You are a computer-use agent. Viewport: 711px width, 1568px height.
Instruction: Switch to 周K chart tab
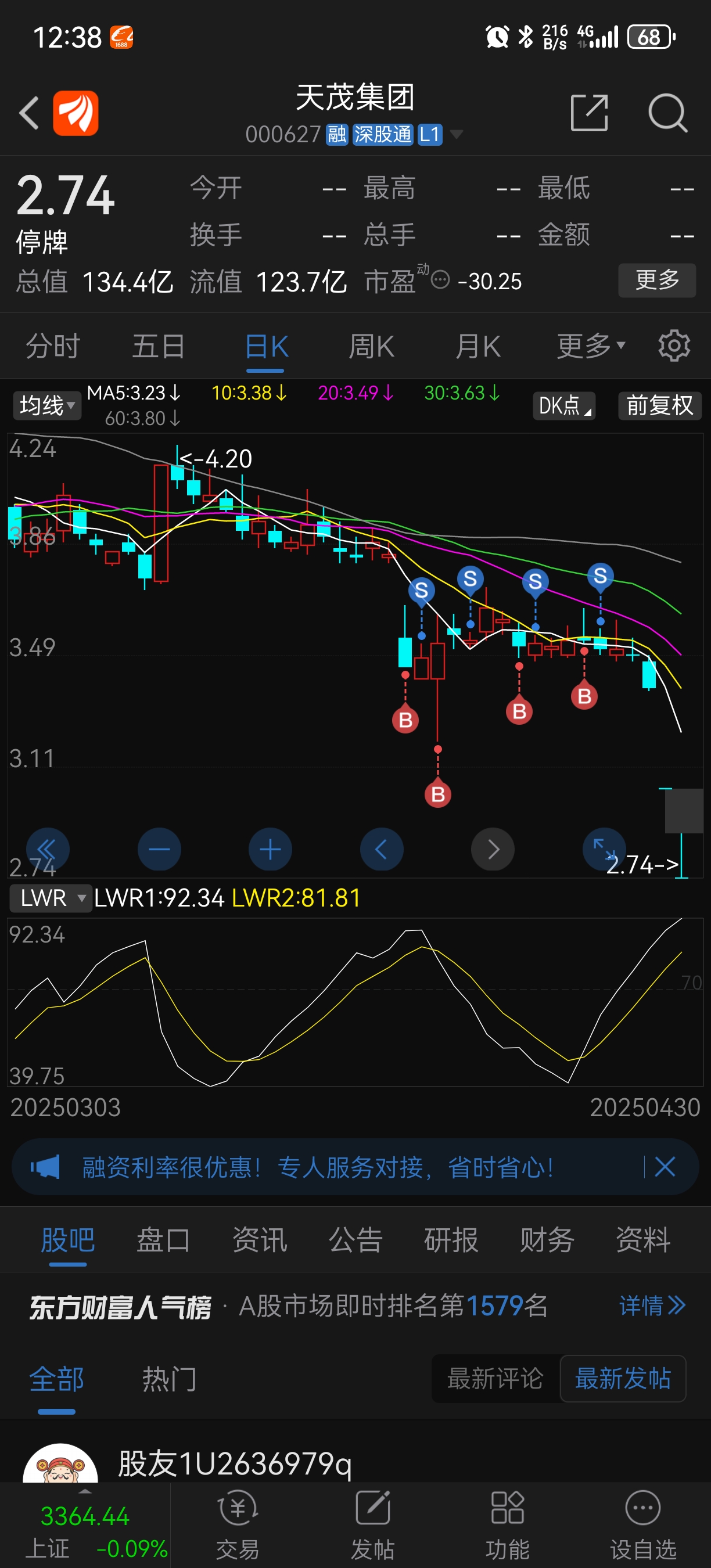coord(371,346)
